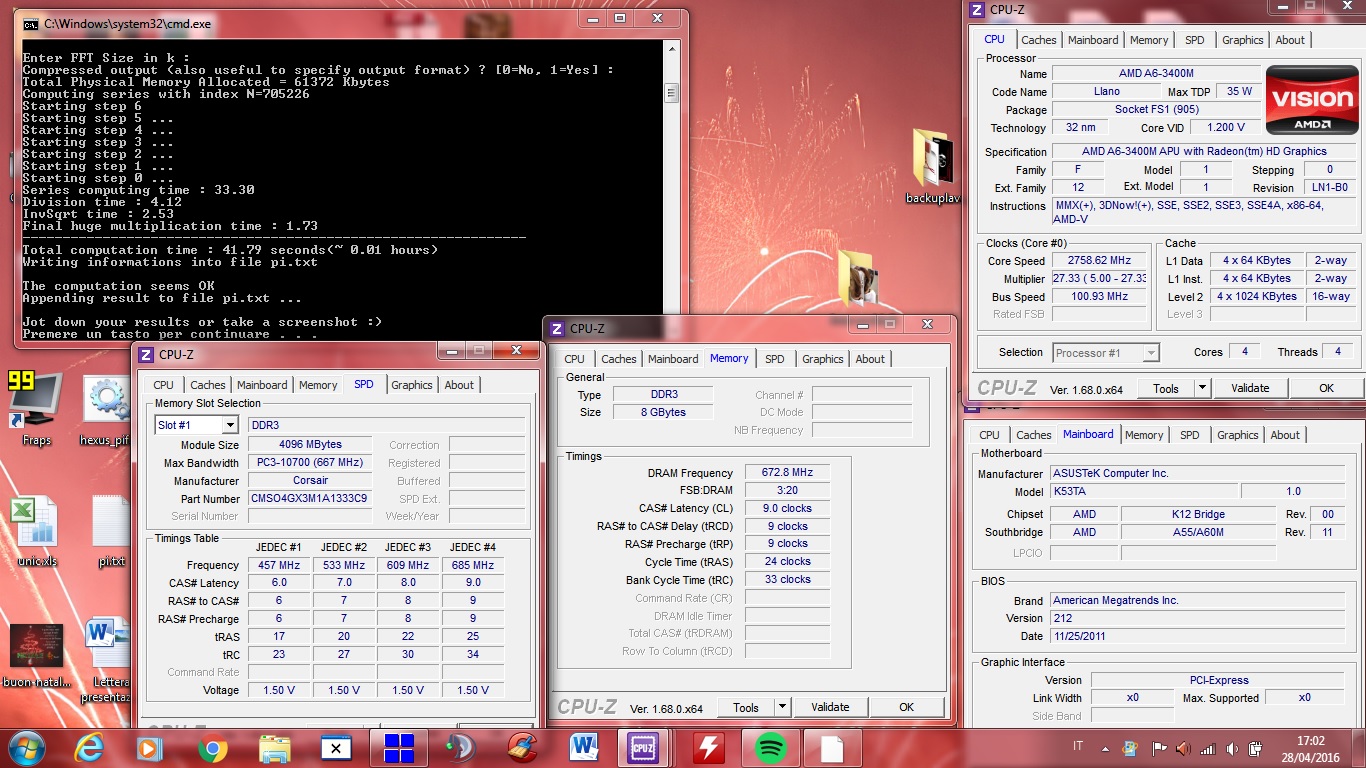Open the hexus_pifast desktop icon

[x=106, y=410]
